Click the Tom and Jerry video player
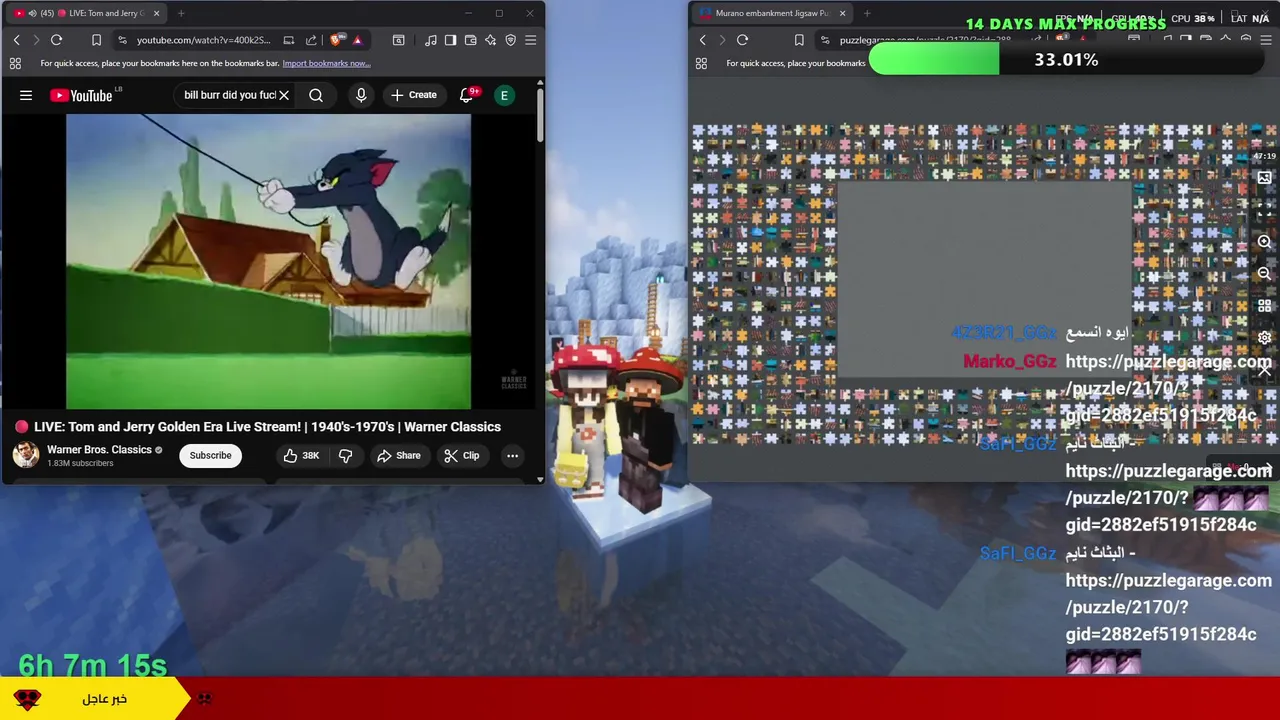 pyautogui.click(x=268, y=261)
